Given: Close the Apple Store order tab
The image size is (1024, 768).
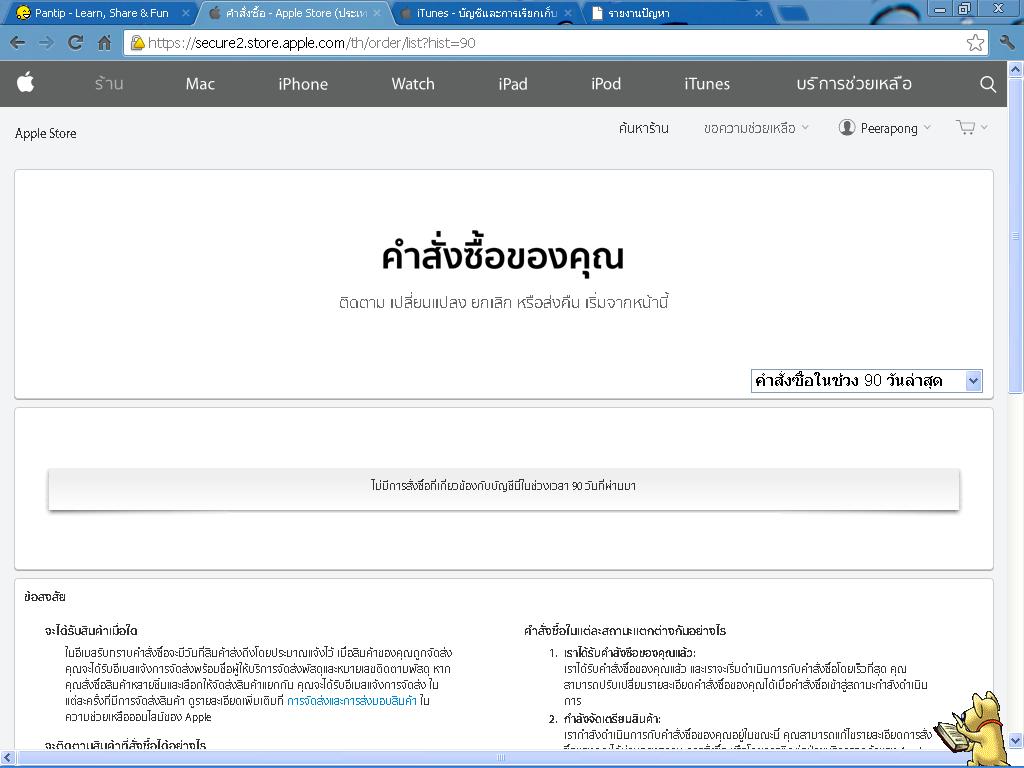Looking at the screenshot, I should click(377, 12).
